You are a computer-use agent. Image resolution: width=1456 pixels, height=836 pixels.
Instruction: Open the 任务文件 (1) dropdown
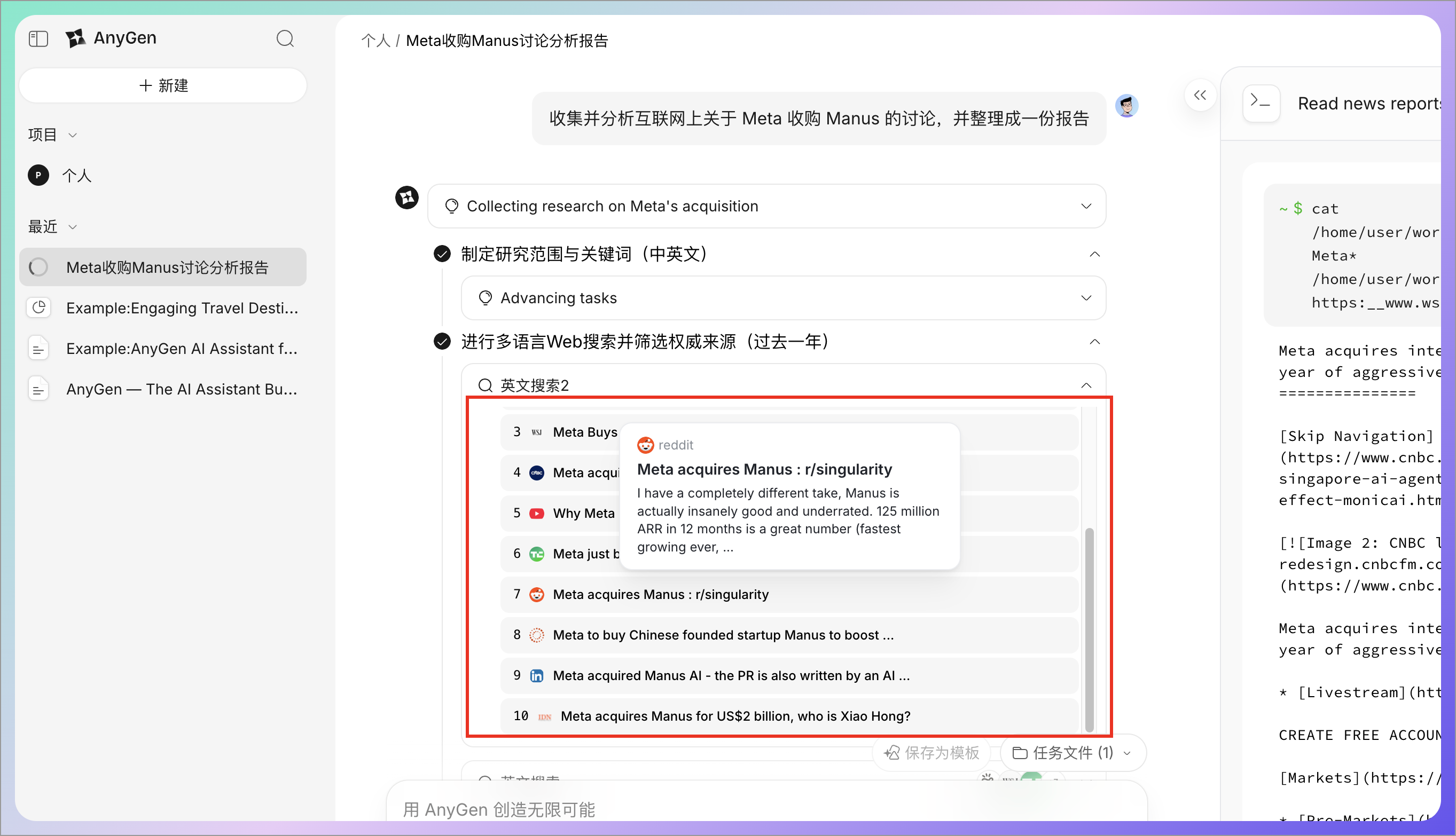(1072, 753)
